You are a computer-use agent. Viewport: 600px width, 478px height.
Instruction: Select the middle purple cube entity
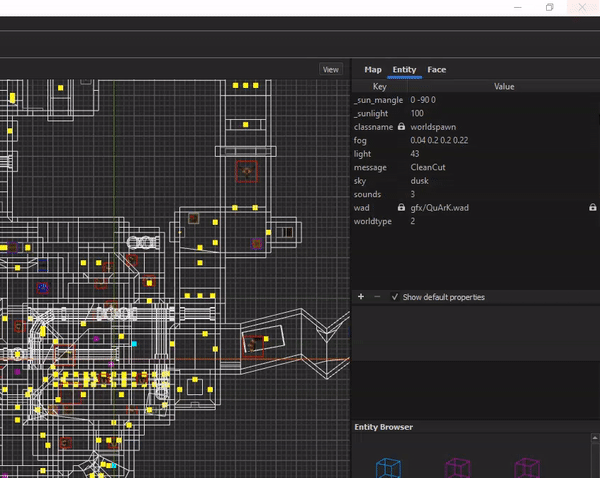(458, 467)
